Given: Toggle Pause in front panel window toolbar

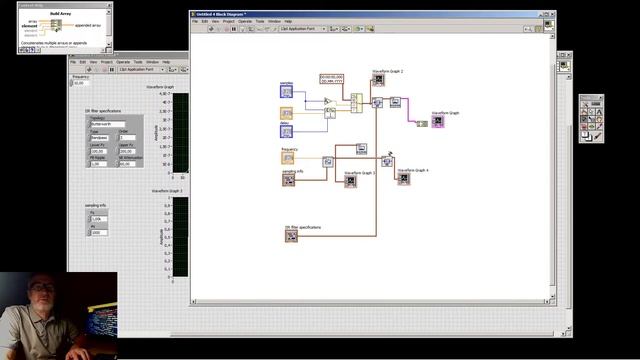Looking at the screenshot, I should click(x=111, y=70).
